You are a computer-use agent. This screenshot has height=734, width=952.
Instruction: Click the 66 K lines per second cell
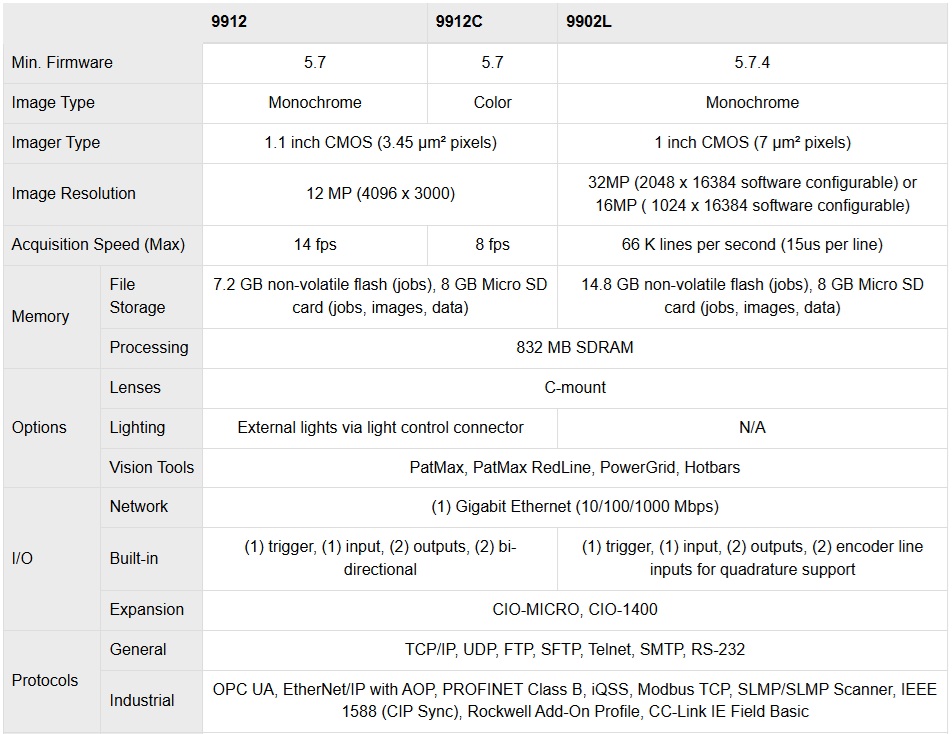[752, 244]
